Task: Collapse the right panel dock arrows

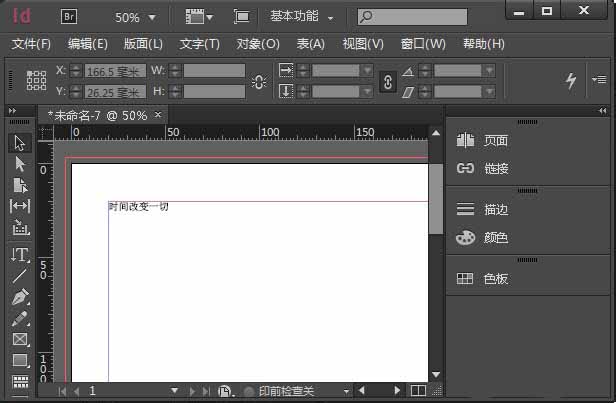Action: [603, 111]
